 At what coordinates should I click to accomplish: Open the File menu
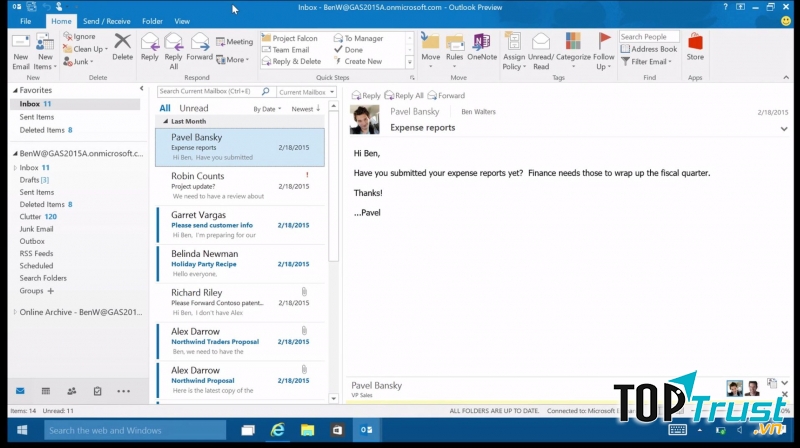(26, 21)
